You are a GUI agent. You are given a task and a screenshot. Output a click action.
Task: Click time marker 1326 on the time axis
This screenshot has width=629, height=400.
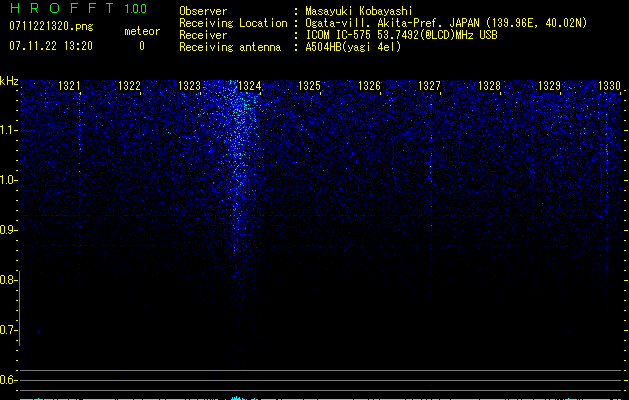369,86
